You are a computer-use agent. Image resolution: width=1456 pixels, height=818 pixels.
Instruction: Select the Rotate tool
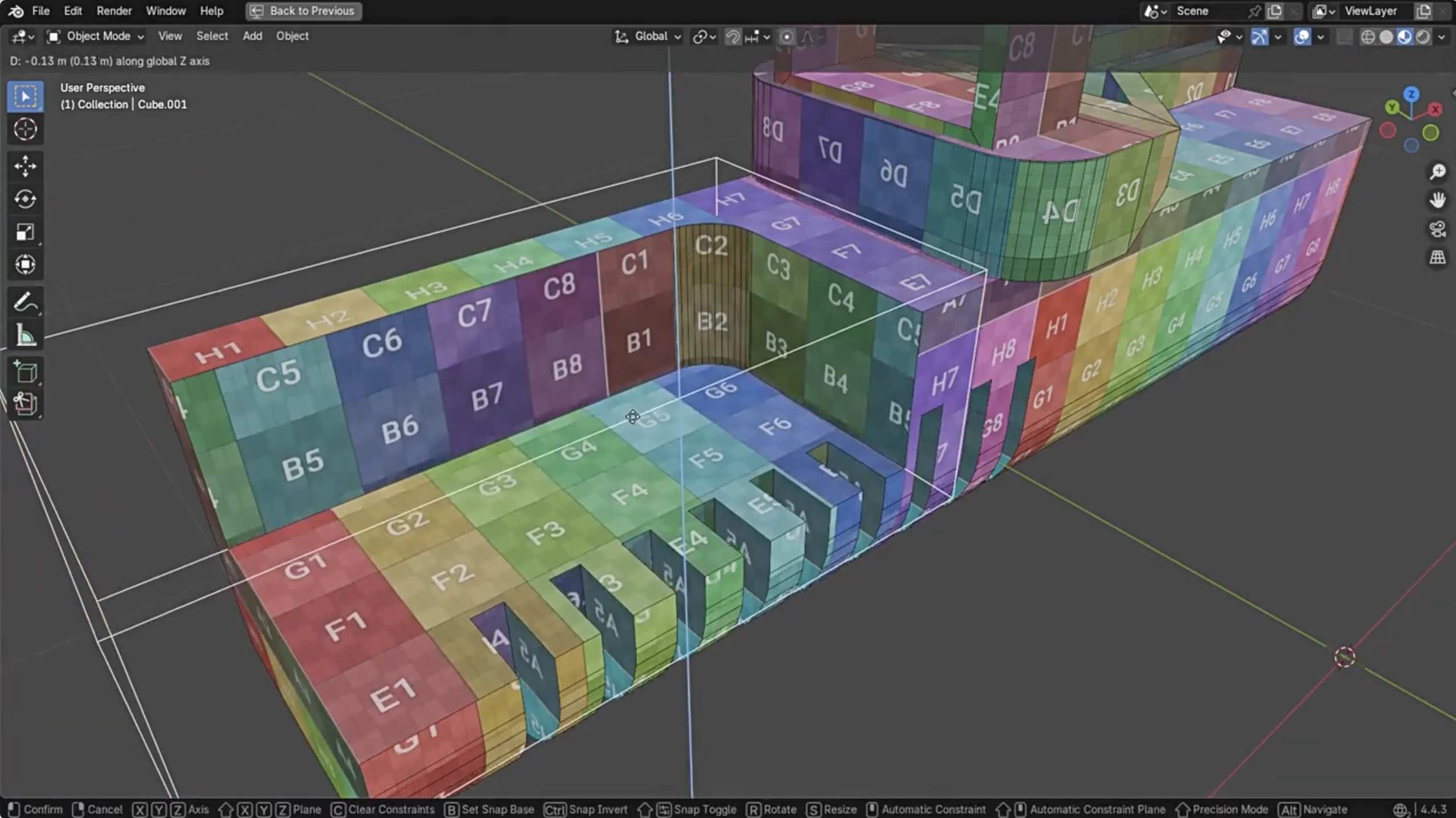point(25,199)
